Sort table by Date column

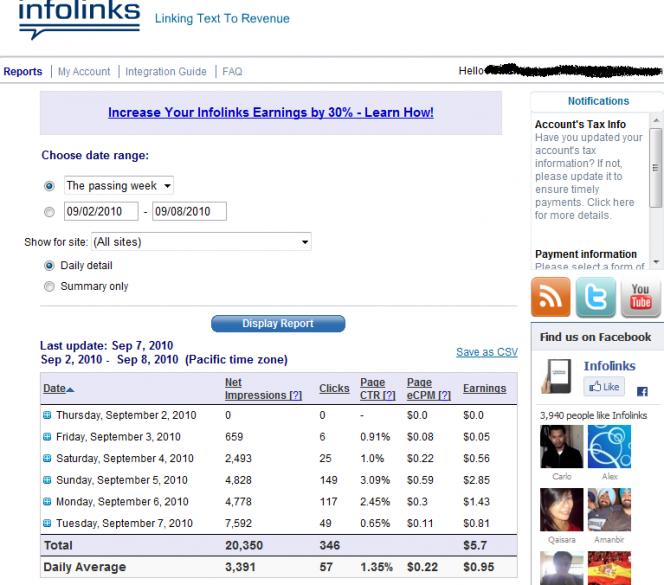pos(58,388)
